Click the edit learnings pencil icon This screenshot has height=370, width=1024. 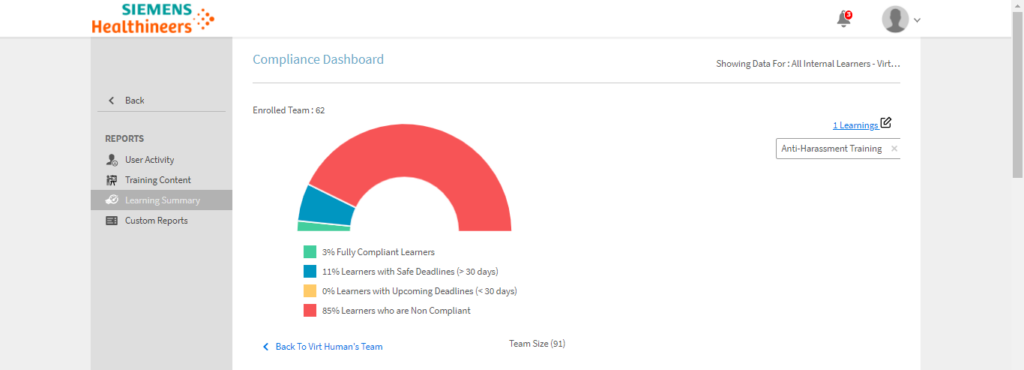pos(886,122)
